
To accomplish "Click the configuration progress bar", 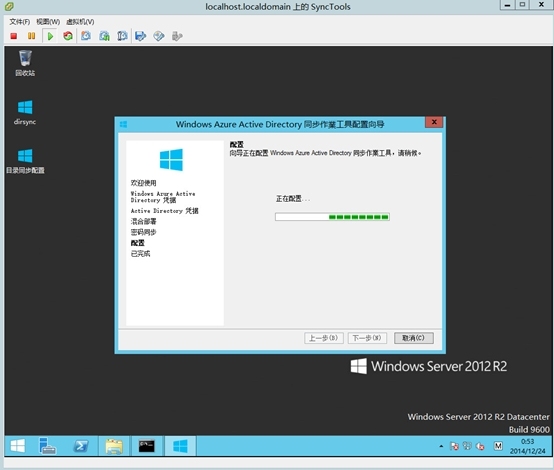I will 332,217.
